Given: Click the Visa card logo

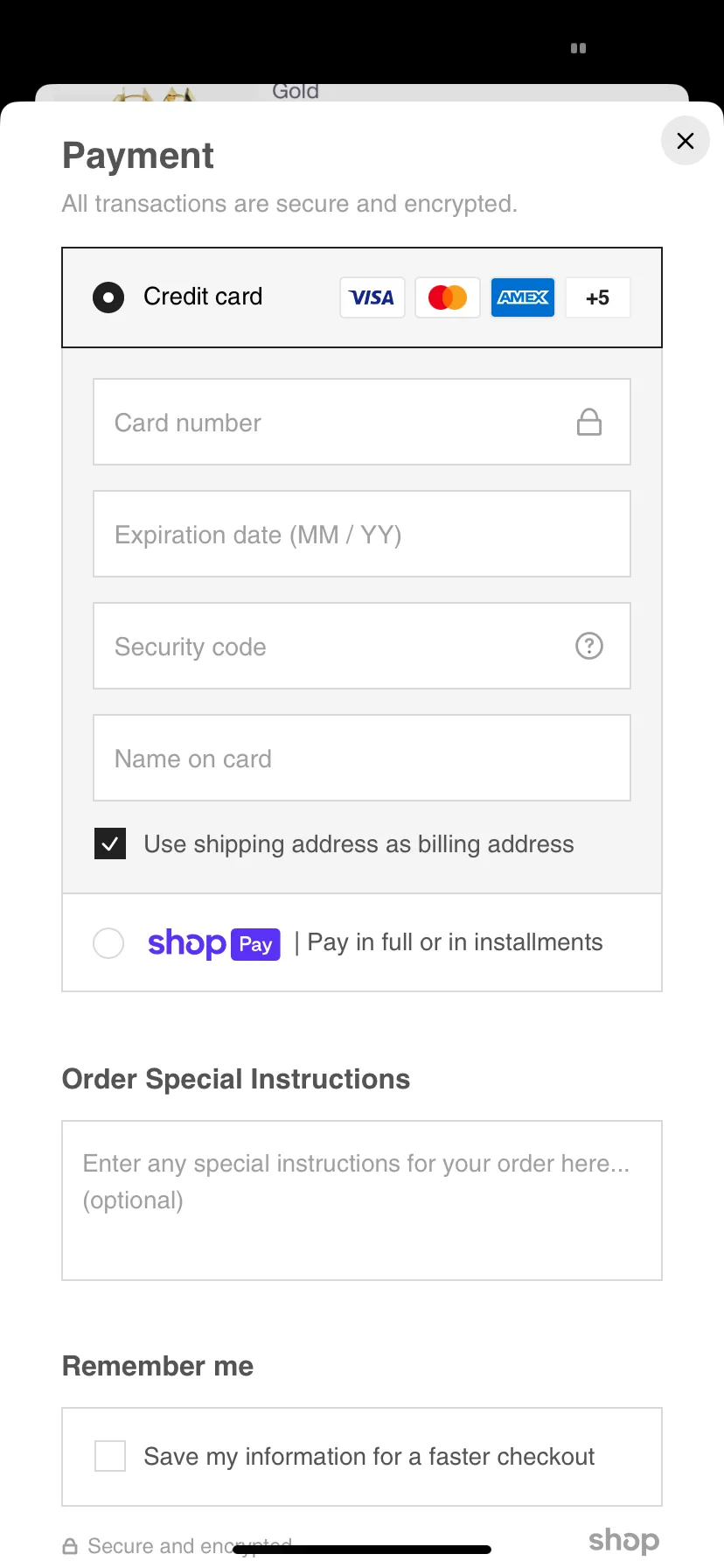Looking at the screenshot, I should (372, 297).
